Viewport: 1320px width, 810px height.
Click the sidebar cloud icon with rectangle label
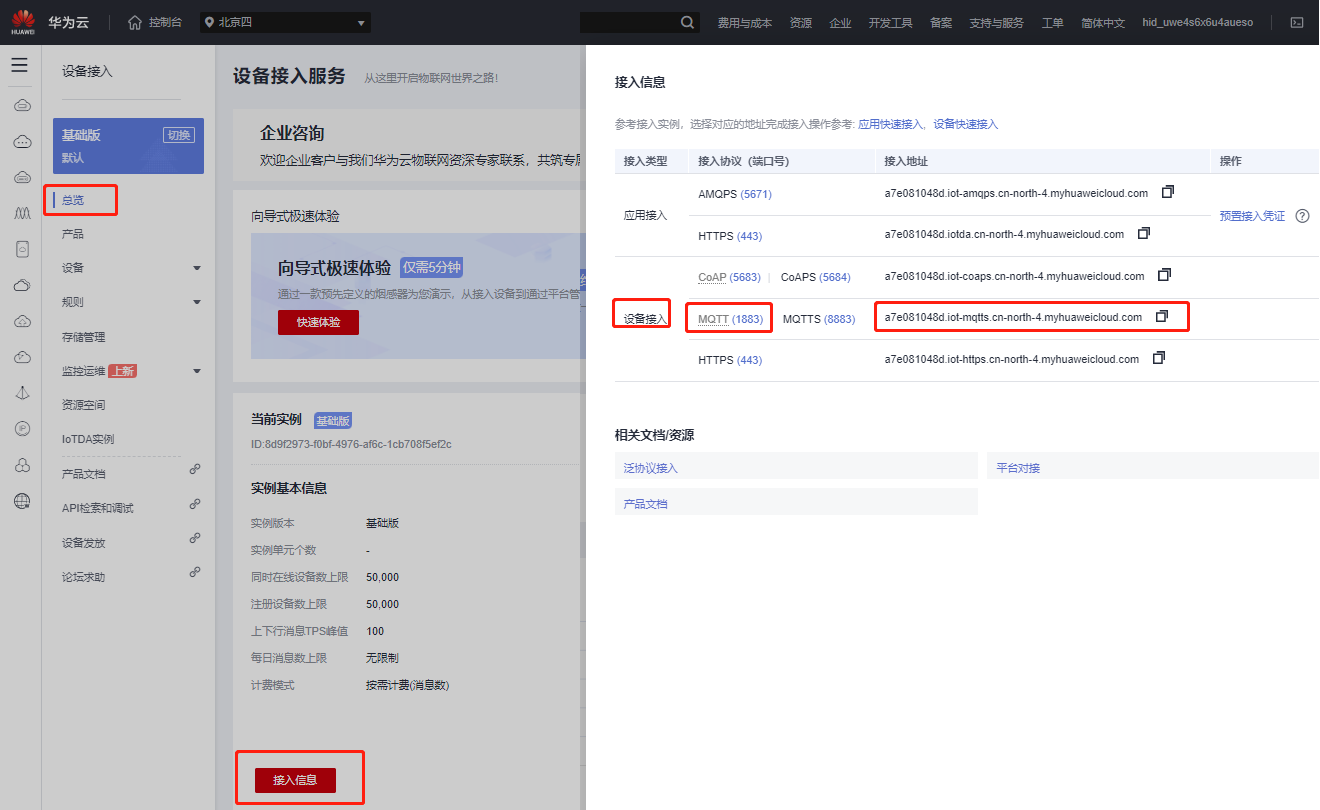[x=21, y=178]
